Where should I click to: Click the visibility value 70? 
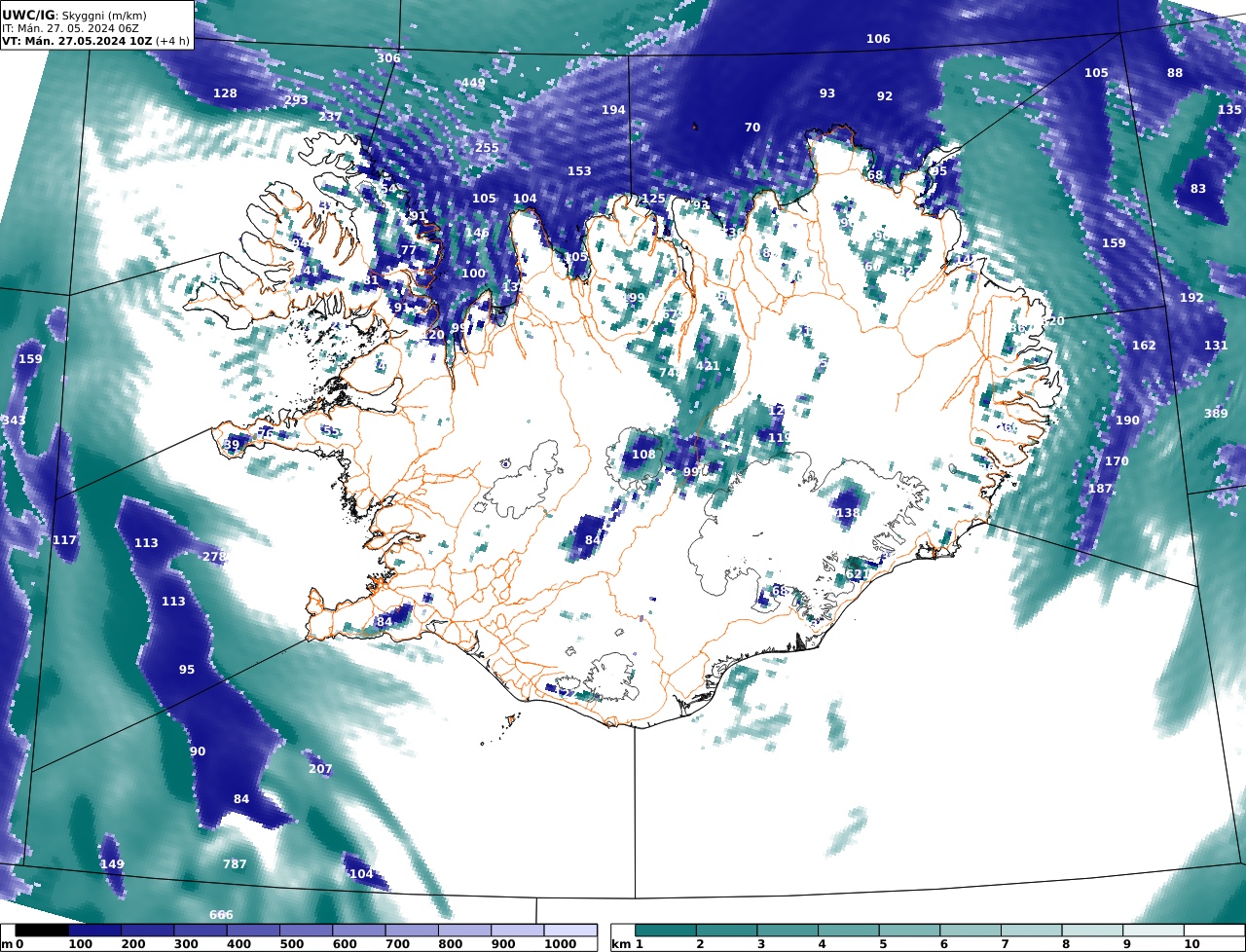[752, 128]
